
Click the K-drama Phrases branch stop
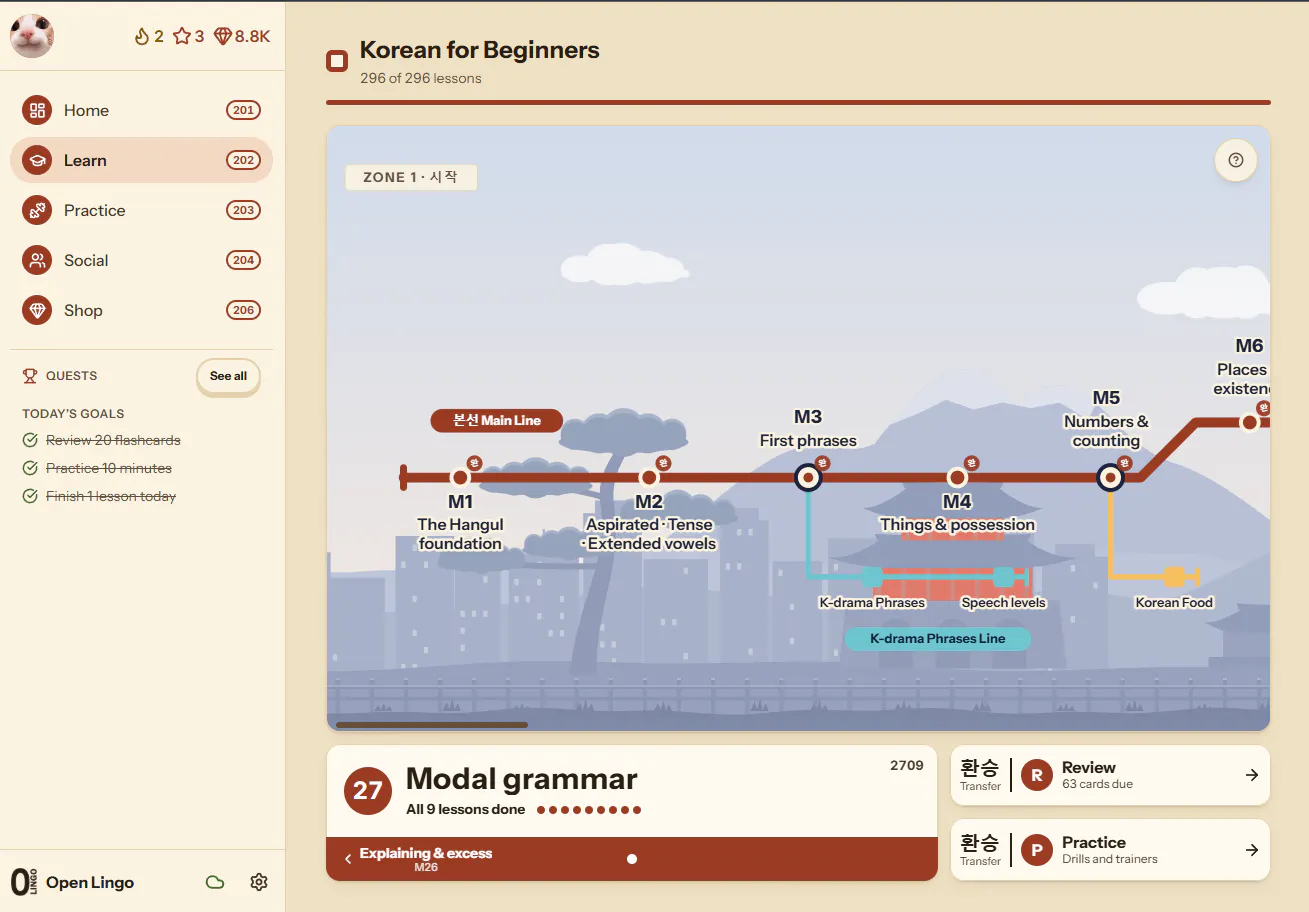click(872, 577)
